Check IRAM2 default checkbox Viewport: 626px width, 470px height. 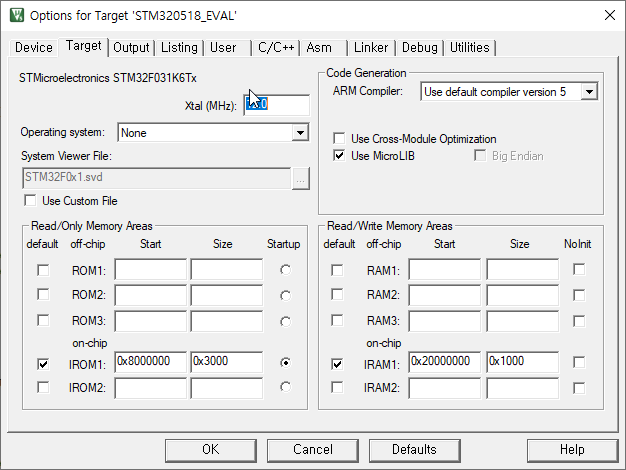[337, 387]
